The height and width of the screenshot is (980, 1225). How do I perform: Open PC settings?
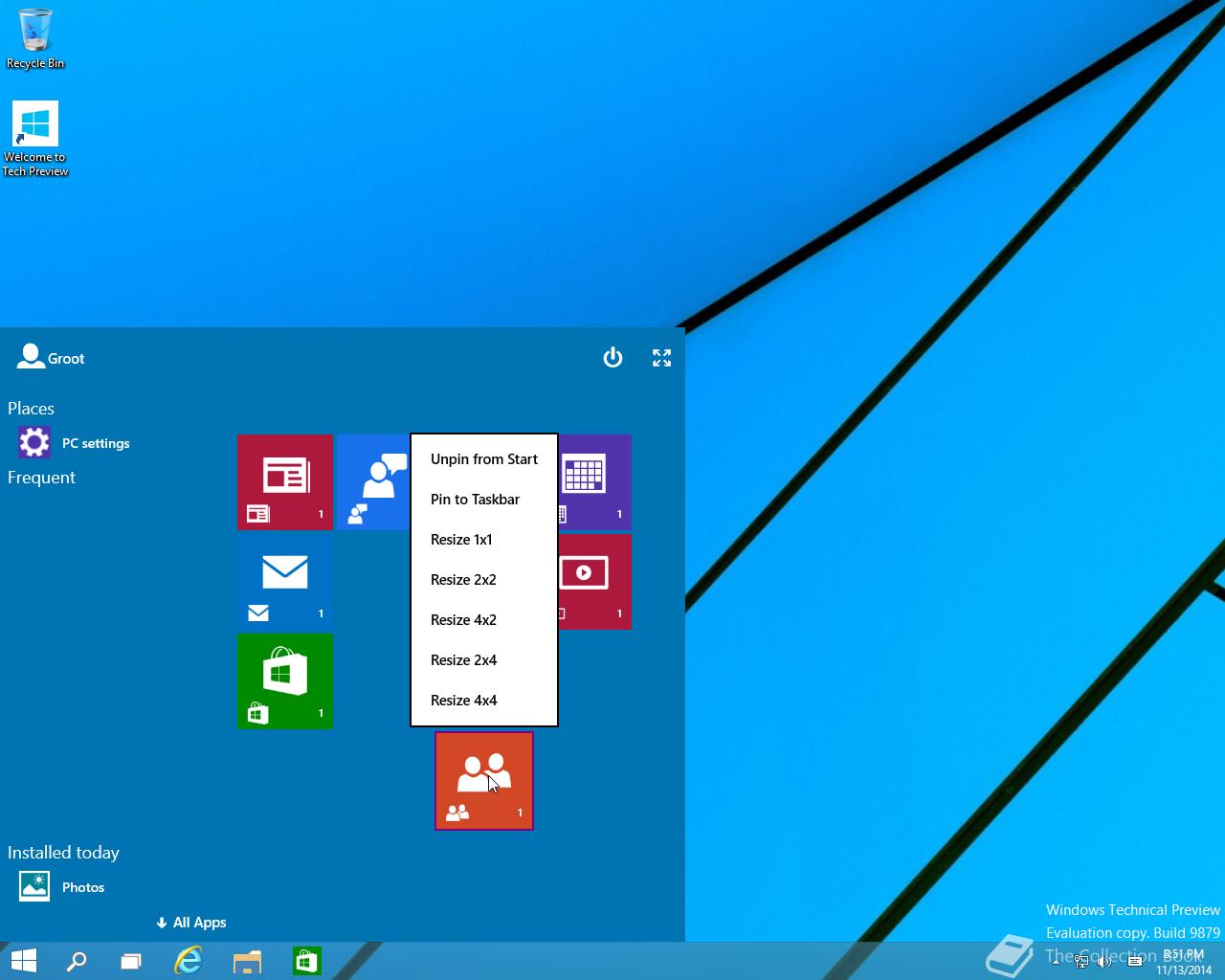pos(74,443)
